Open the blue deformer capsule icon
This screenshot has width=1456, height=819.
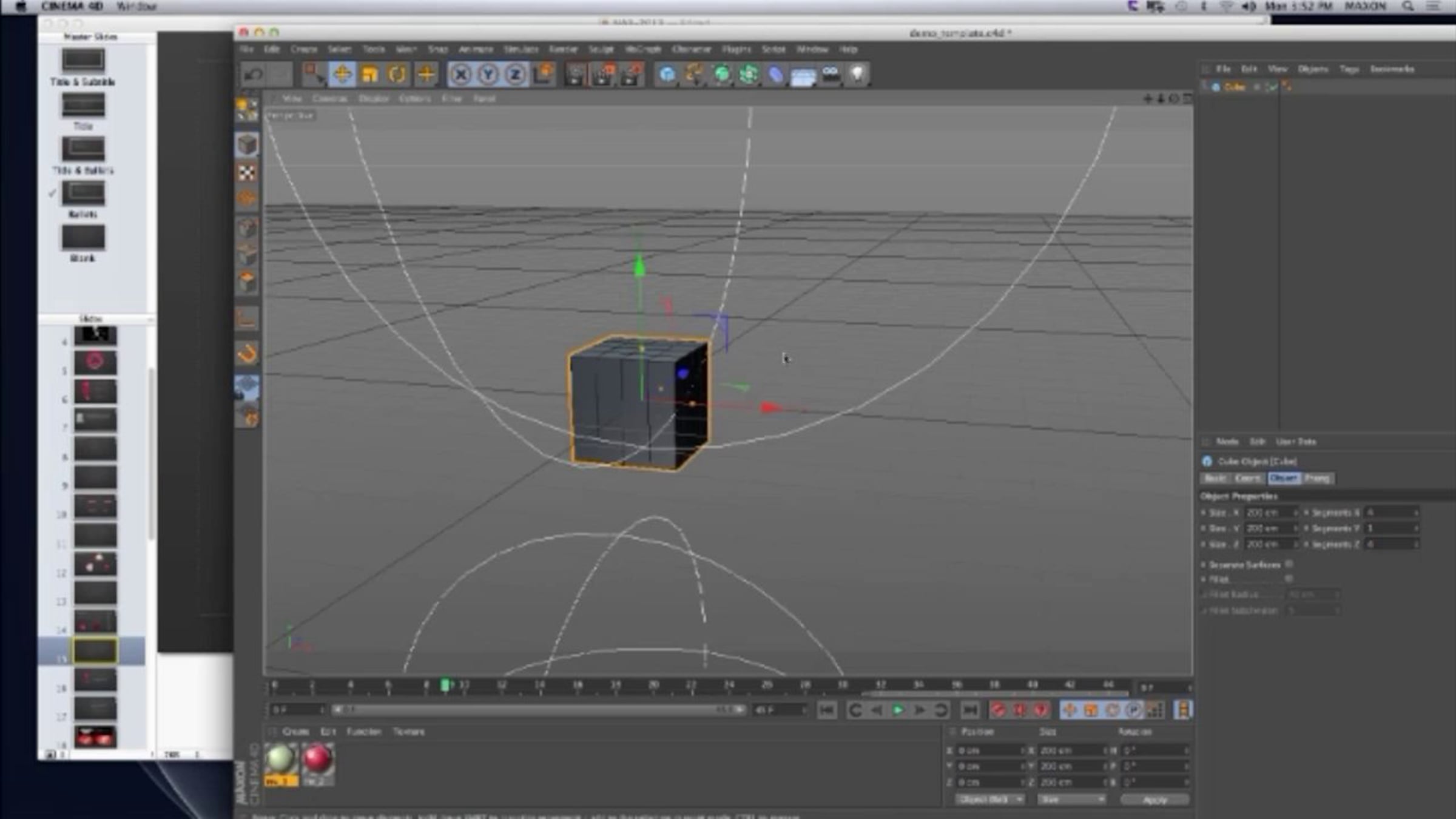tap(777, 75)
